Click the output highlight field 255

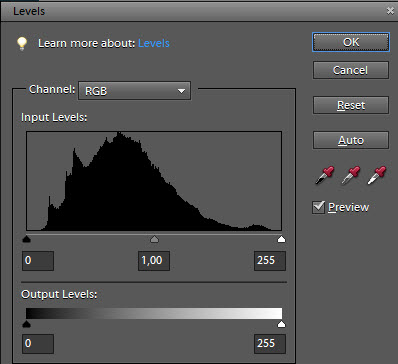click(x=270, y=344)
